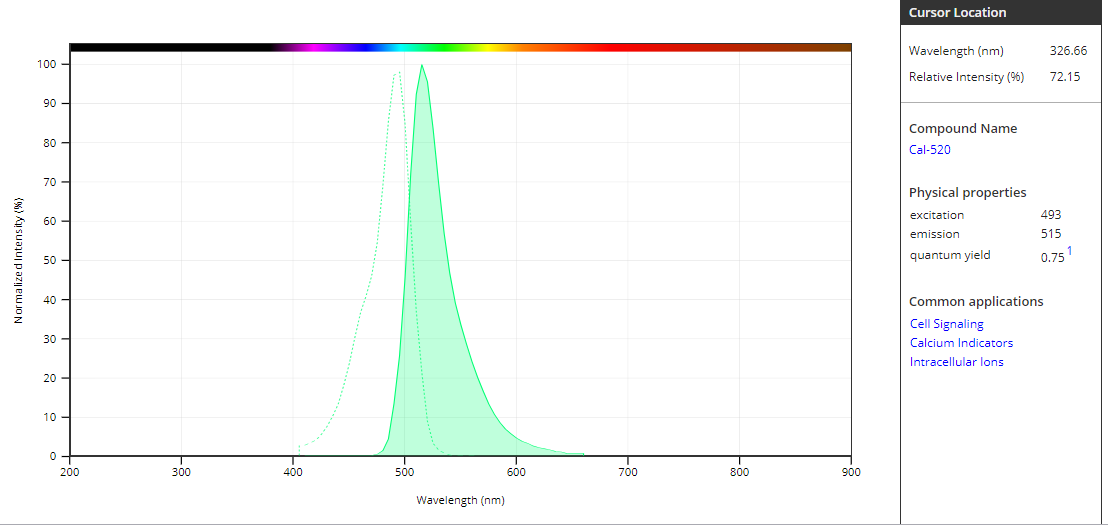1108x525 pixels.
Task: Click the 900 tick label on x-axis
Action: (850, 471)
